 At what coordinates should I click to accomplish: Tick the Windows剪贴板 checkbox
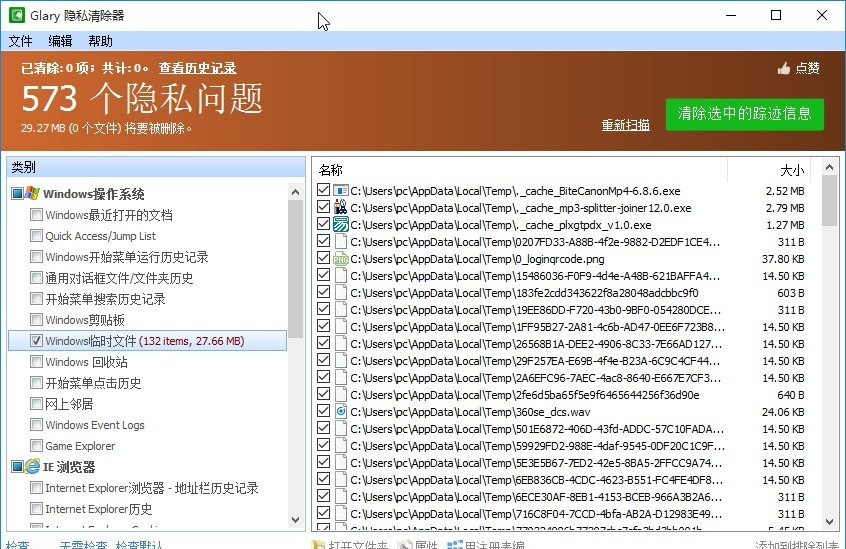click(37, 320)
